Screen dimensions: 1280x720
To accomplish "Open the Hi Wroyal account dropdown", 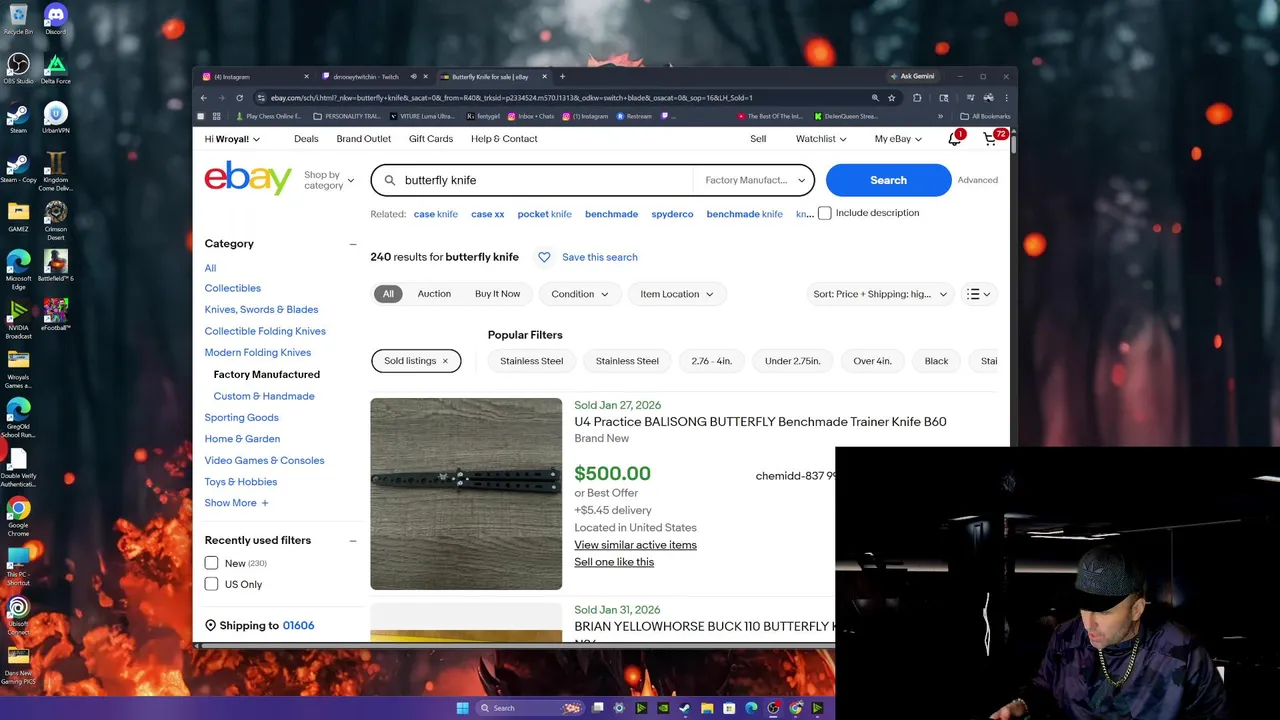I will click(232, 139).
